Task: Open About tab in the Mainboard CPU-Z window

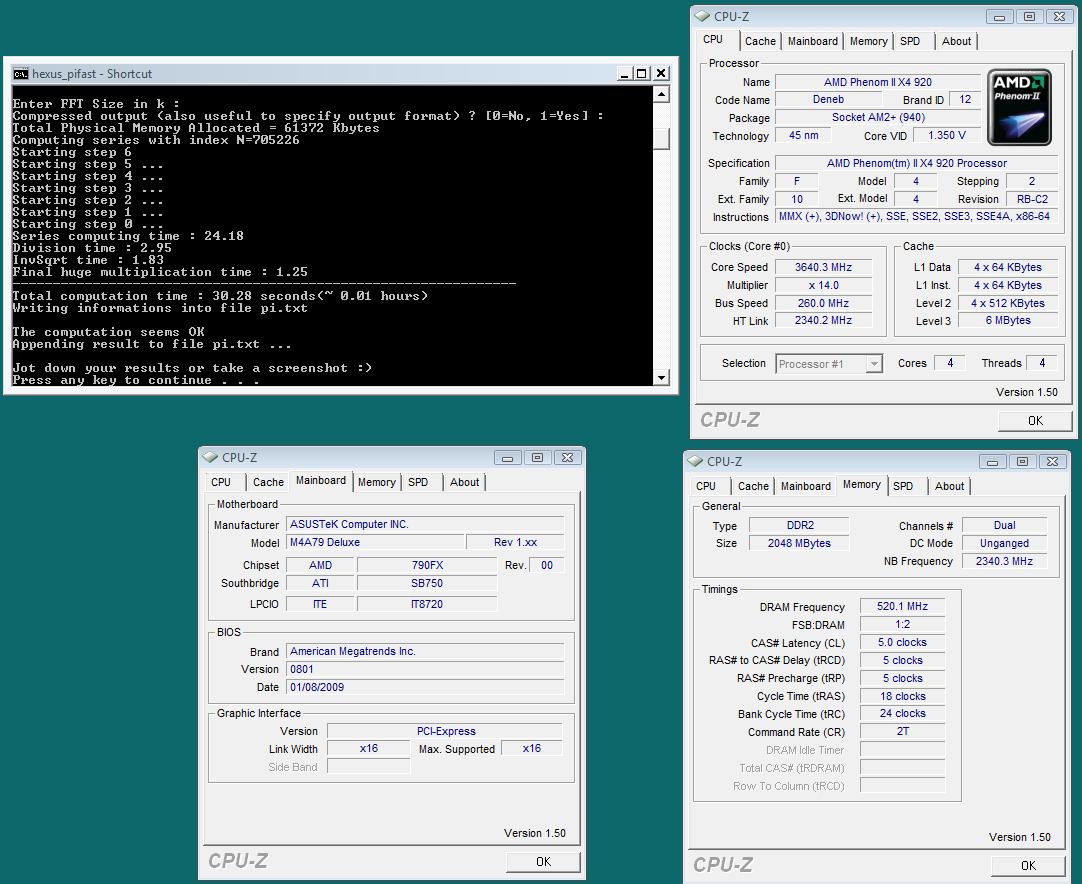Action: tap(464, 482)
